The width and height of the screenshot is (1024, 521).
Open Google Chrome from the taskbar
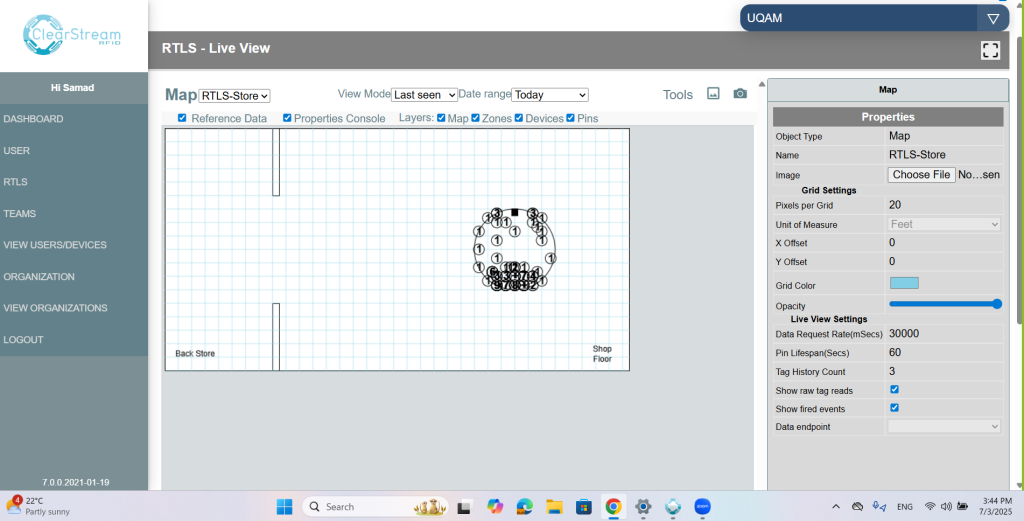tap(613, 506)
